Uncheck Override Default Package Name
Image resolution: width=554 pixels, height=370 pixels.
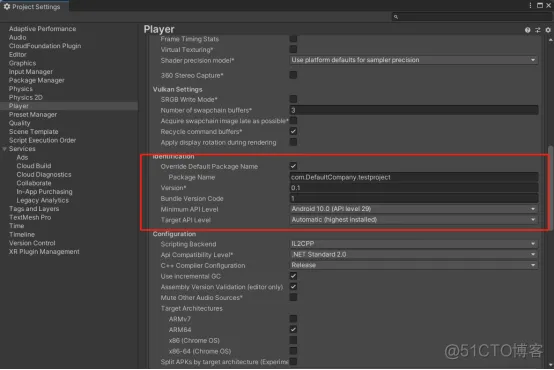[x=293, y=166]
